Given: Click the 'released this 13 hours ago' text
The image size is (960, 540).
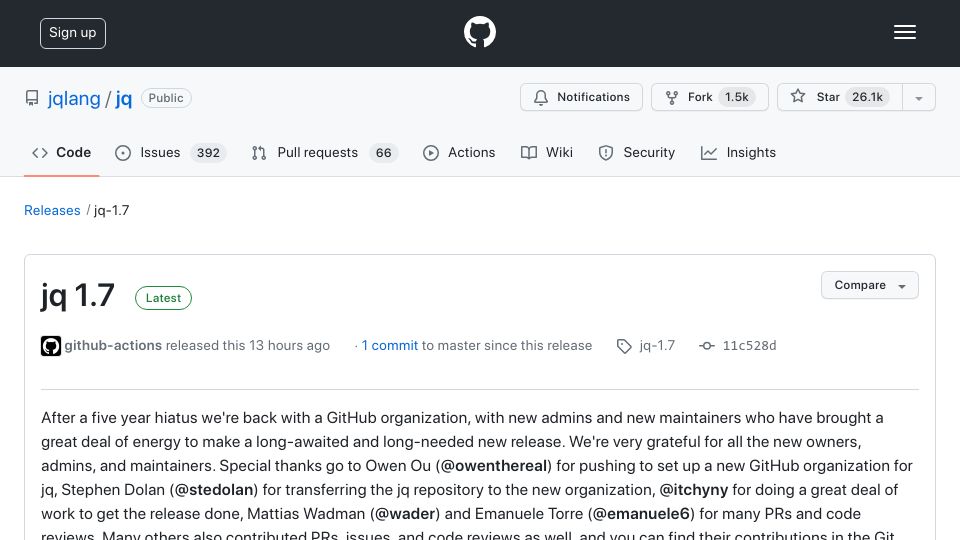Looking at the screenshot, I should point(248,345).
